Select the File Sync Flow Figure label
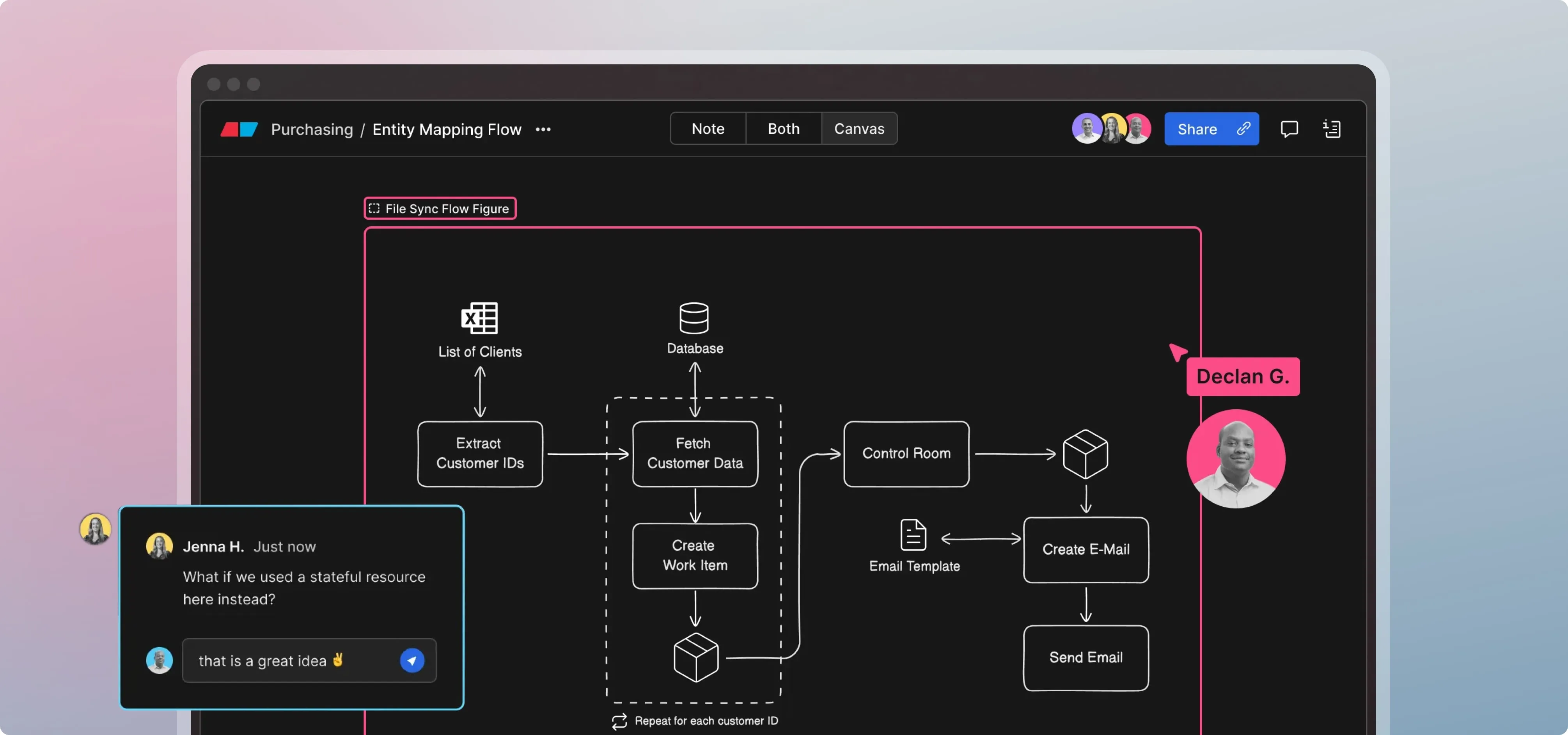This screenshot has height=735, width=1568. (x=440, y=208)
